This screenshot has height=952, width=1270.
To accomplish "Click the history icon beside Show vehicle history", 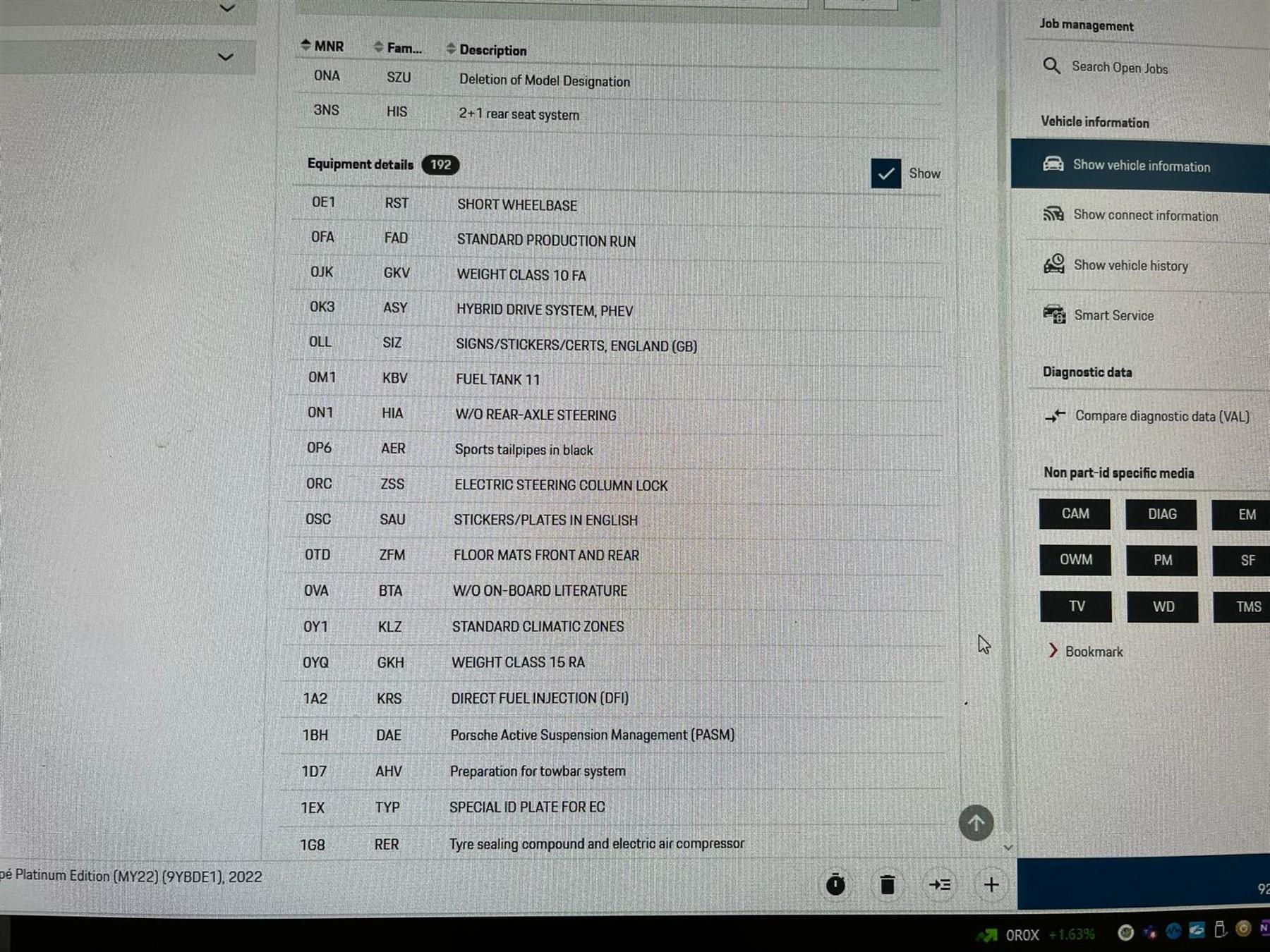I will 1053,264.
